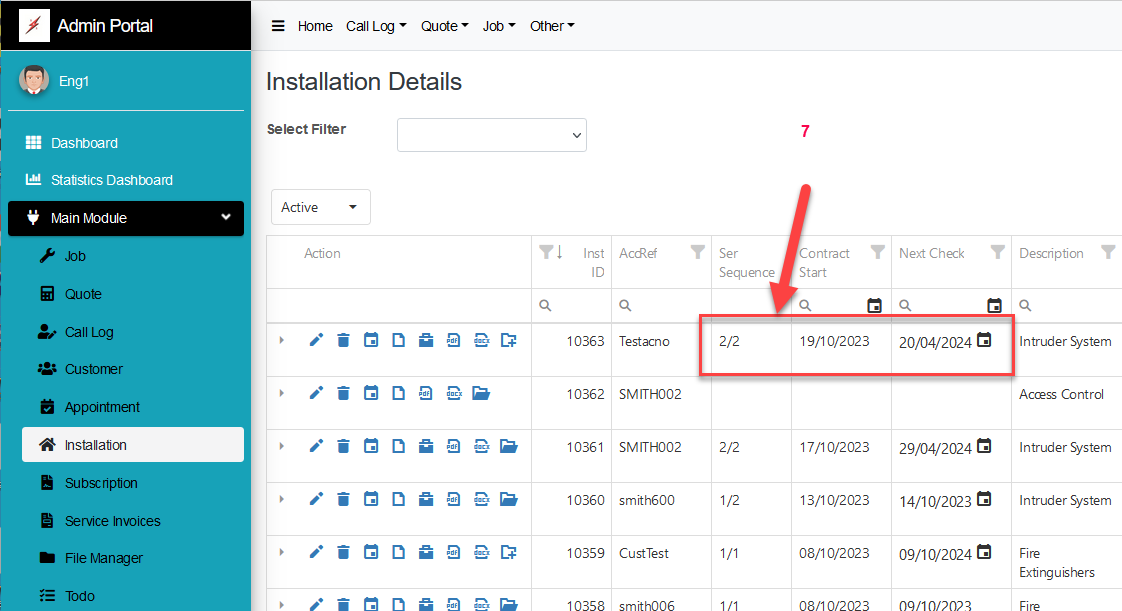Toggle the sidebar with the hamburger icon

click(x=278, y=26)
